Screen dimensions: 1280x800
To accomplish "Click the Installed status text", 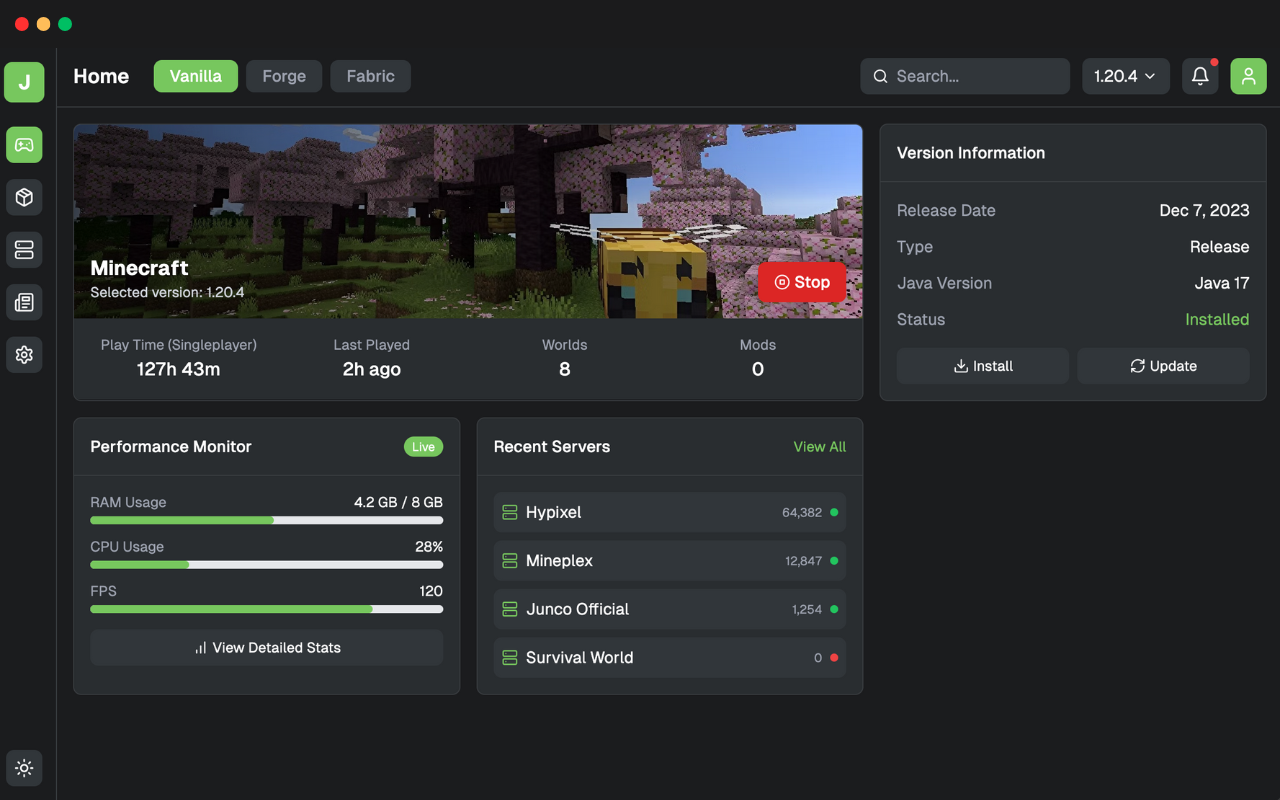I will pos(1217,319).
